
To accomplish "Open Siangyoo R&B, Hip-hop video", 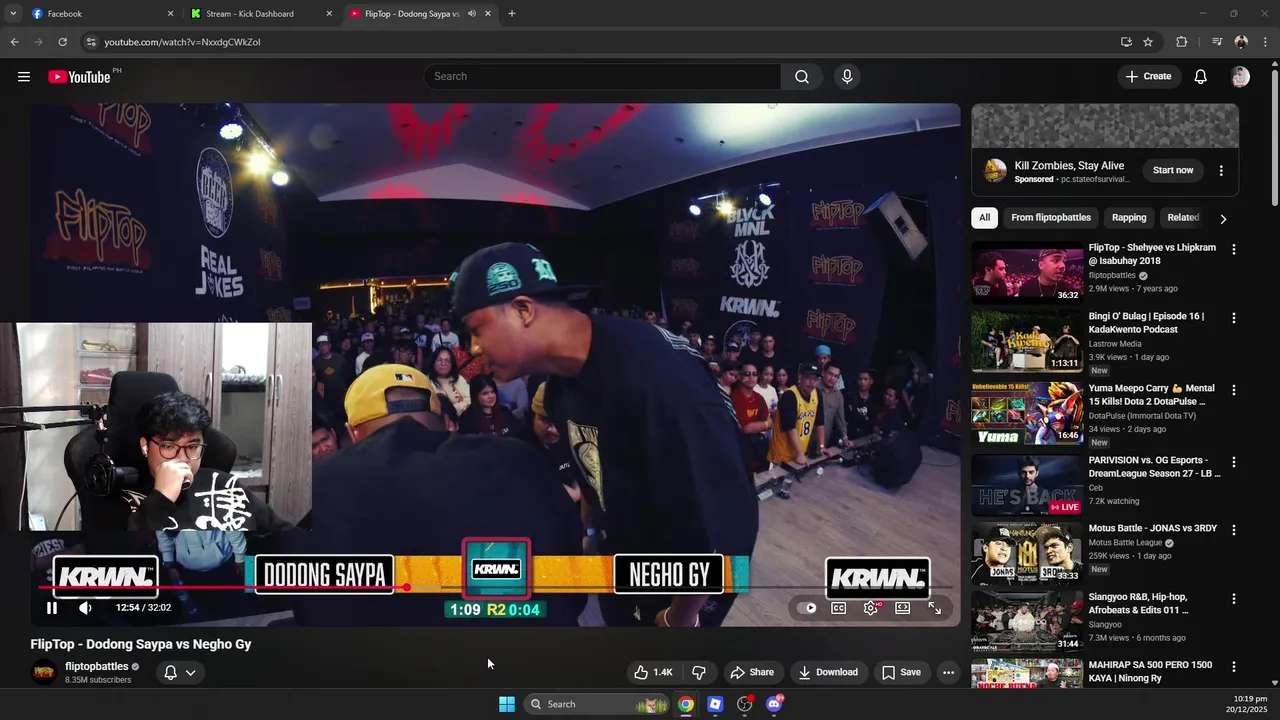I will point(1027,621).
